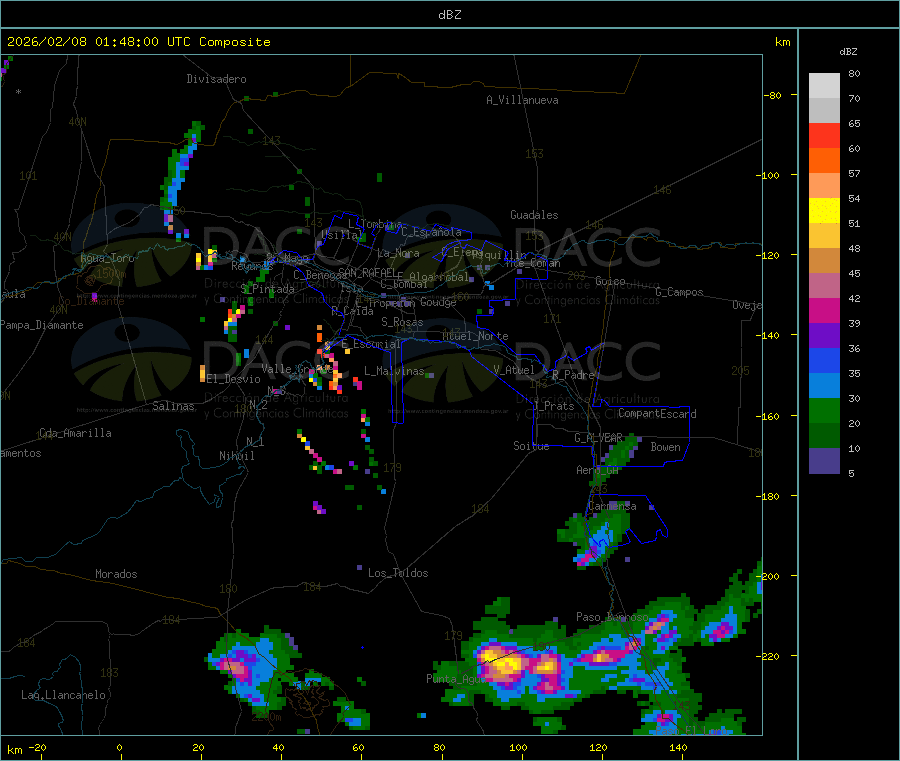The width and height of the screenshot is (900, 761).
Task: Click the 'Soitue' map label
Action: [531, 446]
